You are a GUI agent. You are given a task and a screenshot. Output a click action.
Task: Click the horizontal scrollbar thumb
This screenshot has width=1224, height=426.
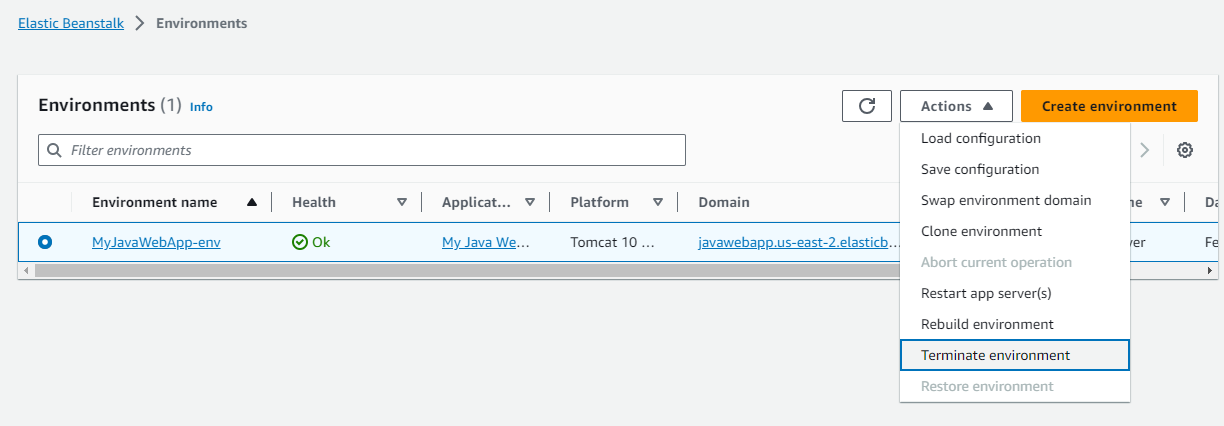pyautogui.click(x=467, y=271)
